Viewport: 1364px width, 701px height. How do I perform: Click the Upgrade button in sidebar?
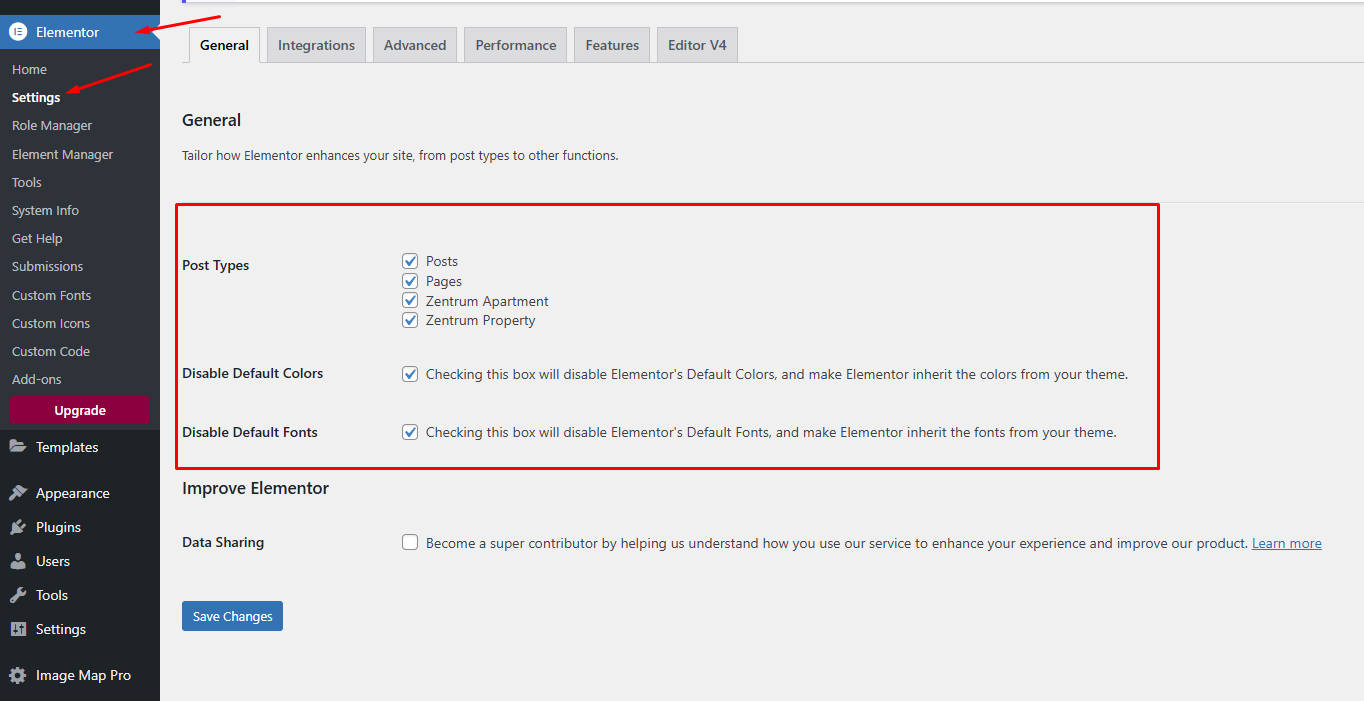[x=80, y=410]
